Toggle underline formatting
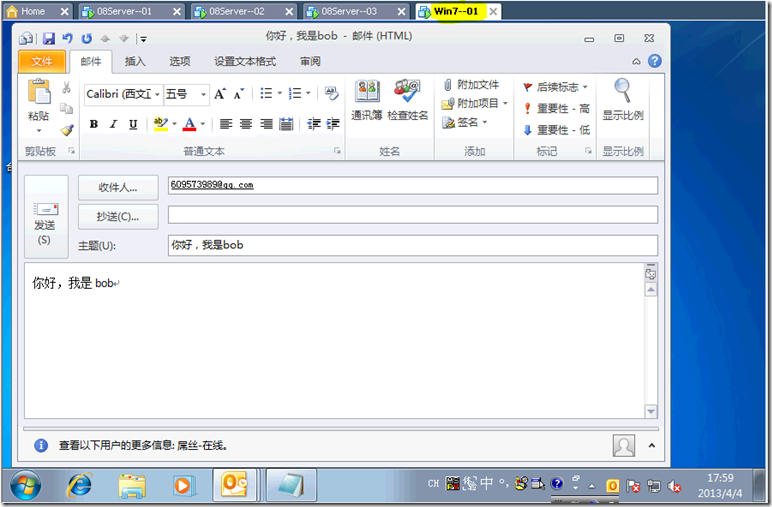This screenshot has width=772, height=507. pyautogui.click(x=133, y=124)
